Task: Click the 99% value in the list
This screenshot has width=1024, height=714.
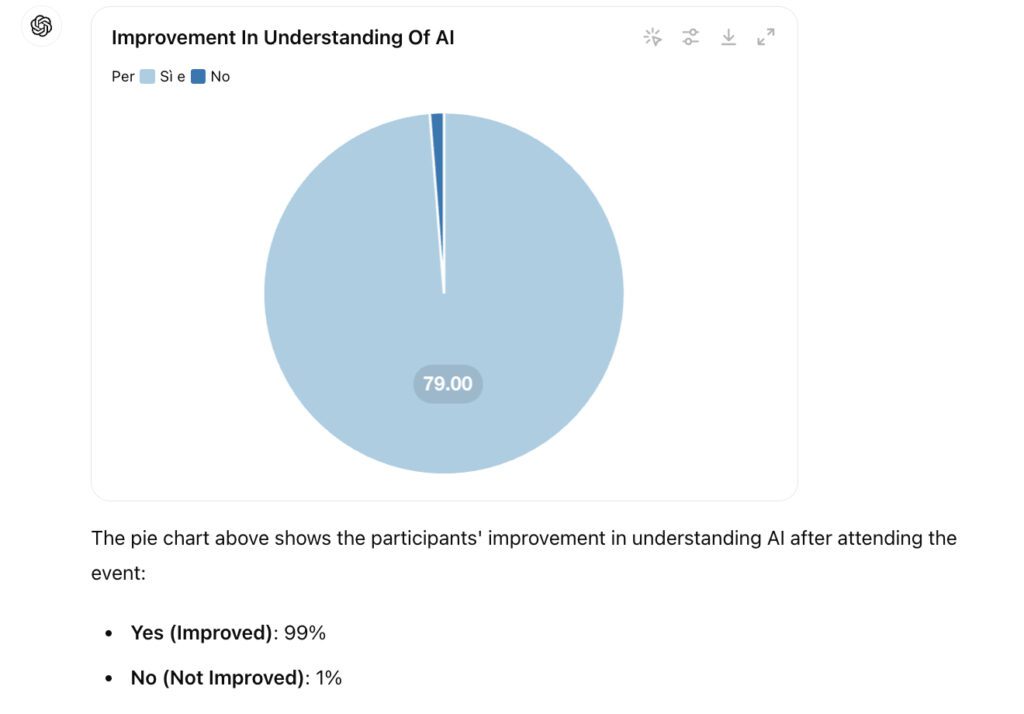Action: [x=305, y=632]
